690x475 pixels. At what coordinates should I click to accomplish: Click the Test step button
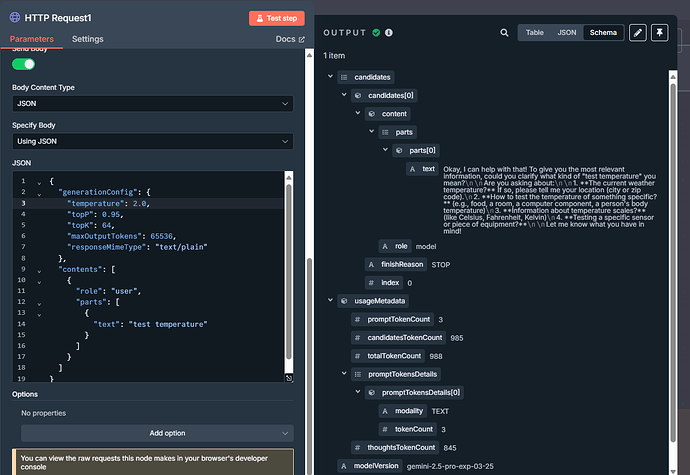click(x=276, y=18)
